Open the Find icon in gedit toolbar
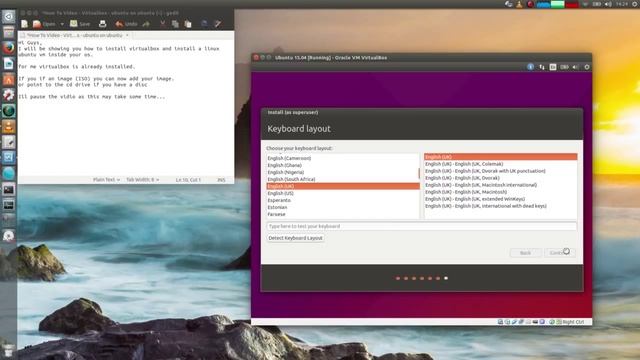Viewport: 640px width, 360px height. (205, 24)
